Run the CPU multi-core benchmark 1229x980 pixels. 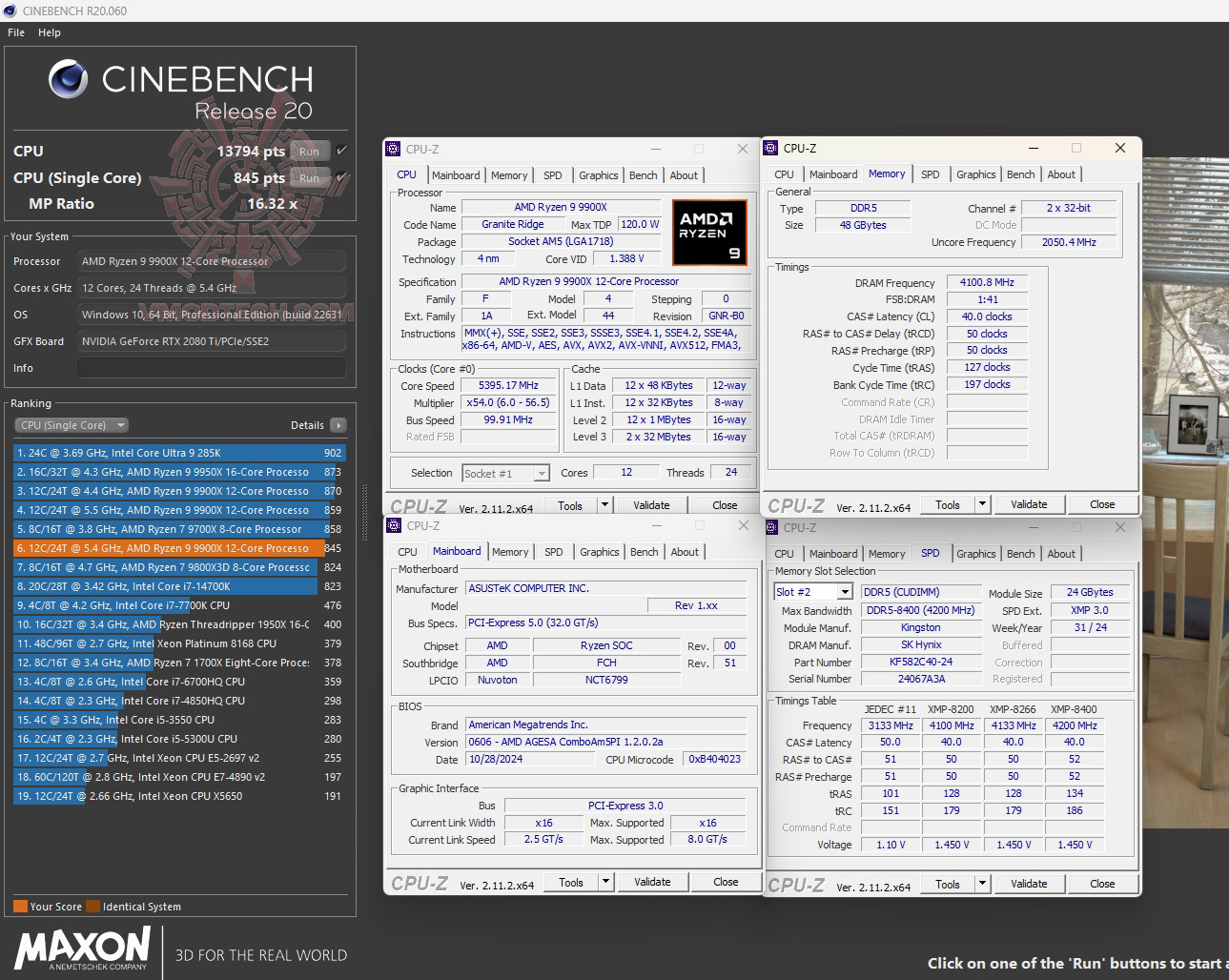[x=309, y=151]
